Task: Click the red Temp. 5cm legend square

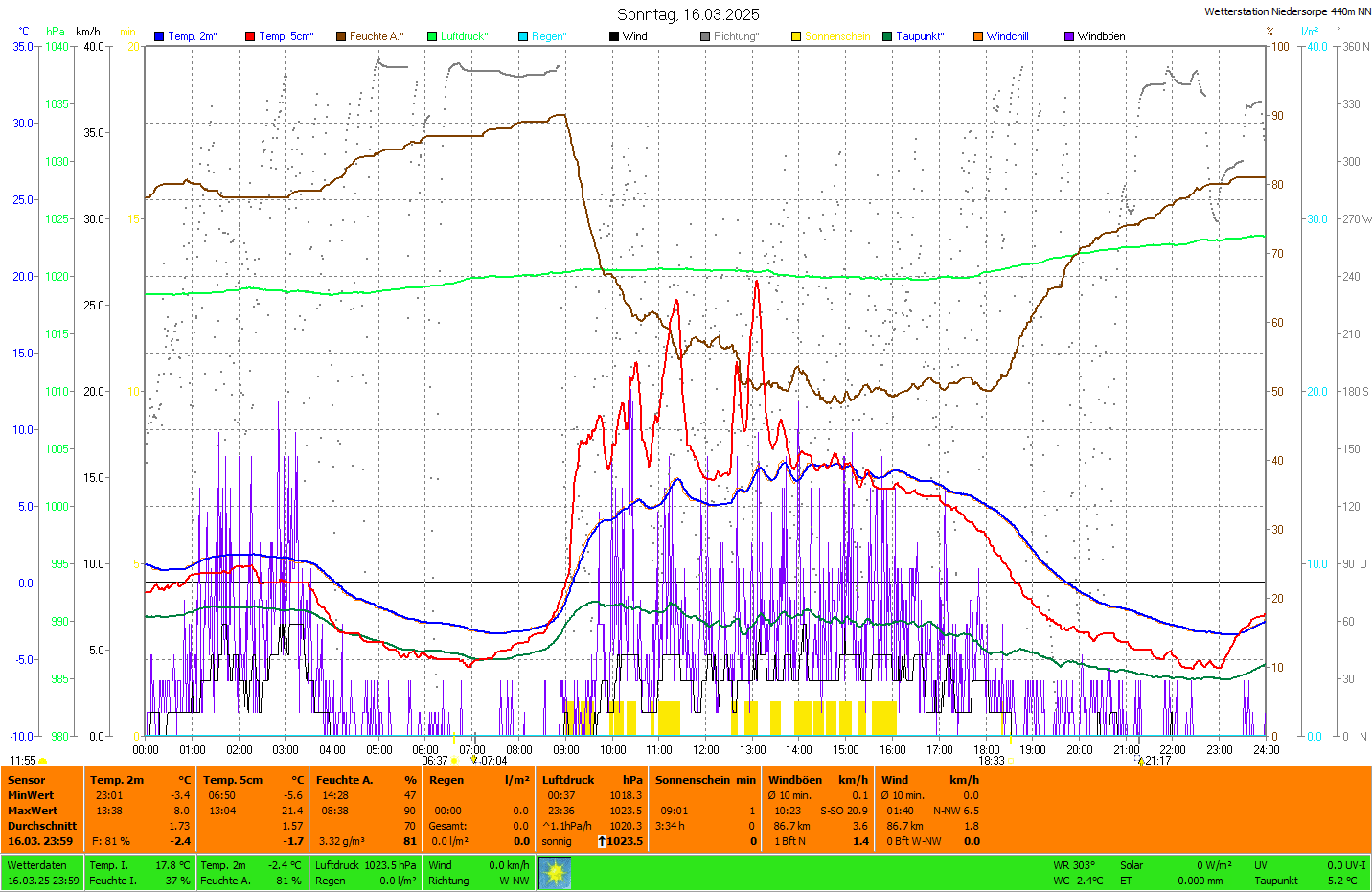Action: pyautogui.click(x=250, y=36)
